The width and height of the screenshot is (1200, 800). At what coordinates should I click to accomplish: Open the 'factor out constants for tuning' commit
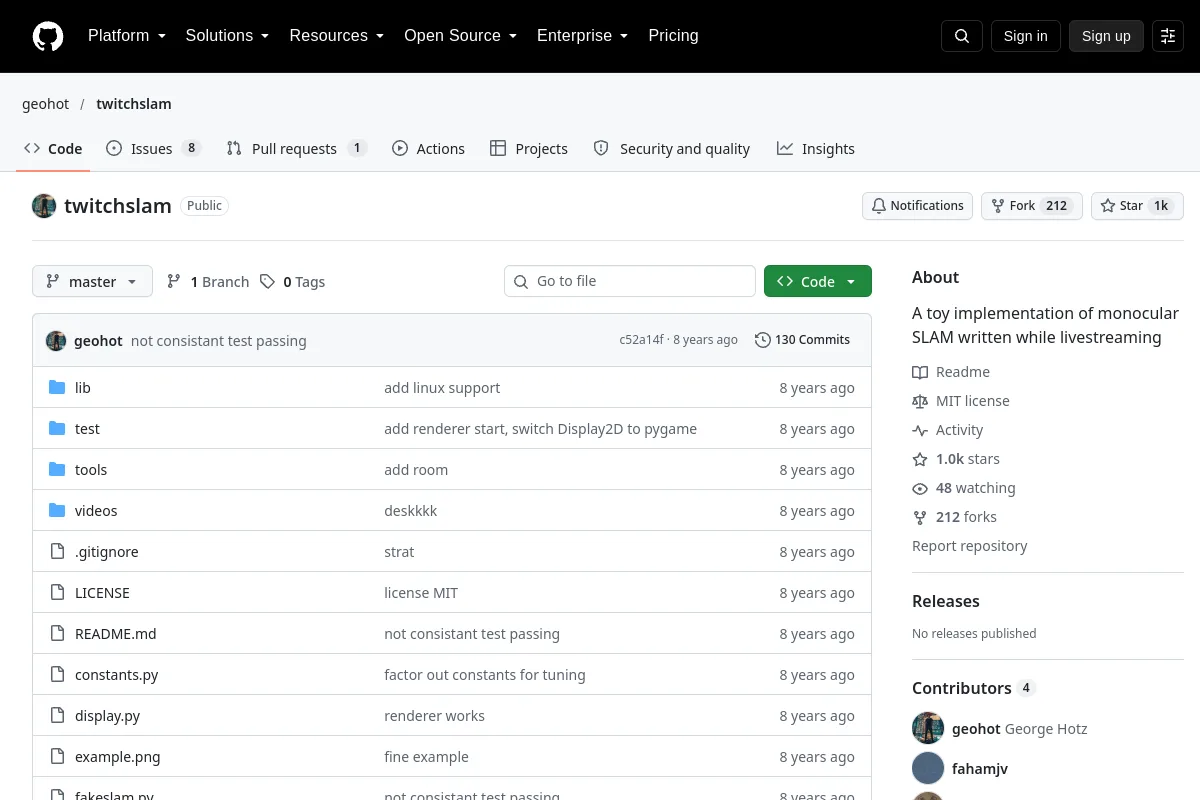tap(485, 675)
